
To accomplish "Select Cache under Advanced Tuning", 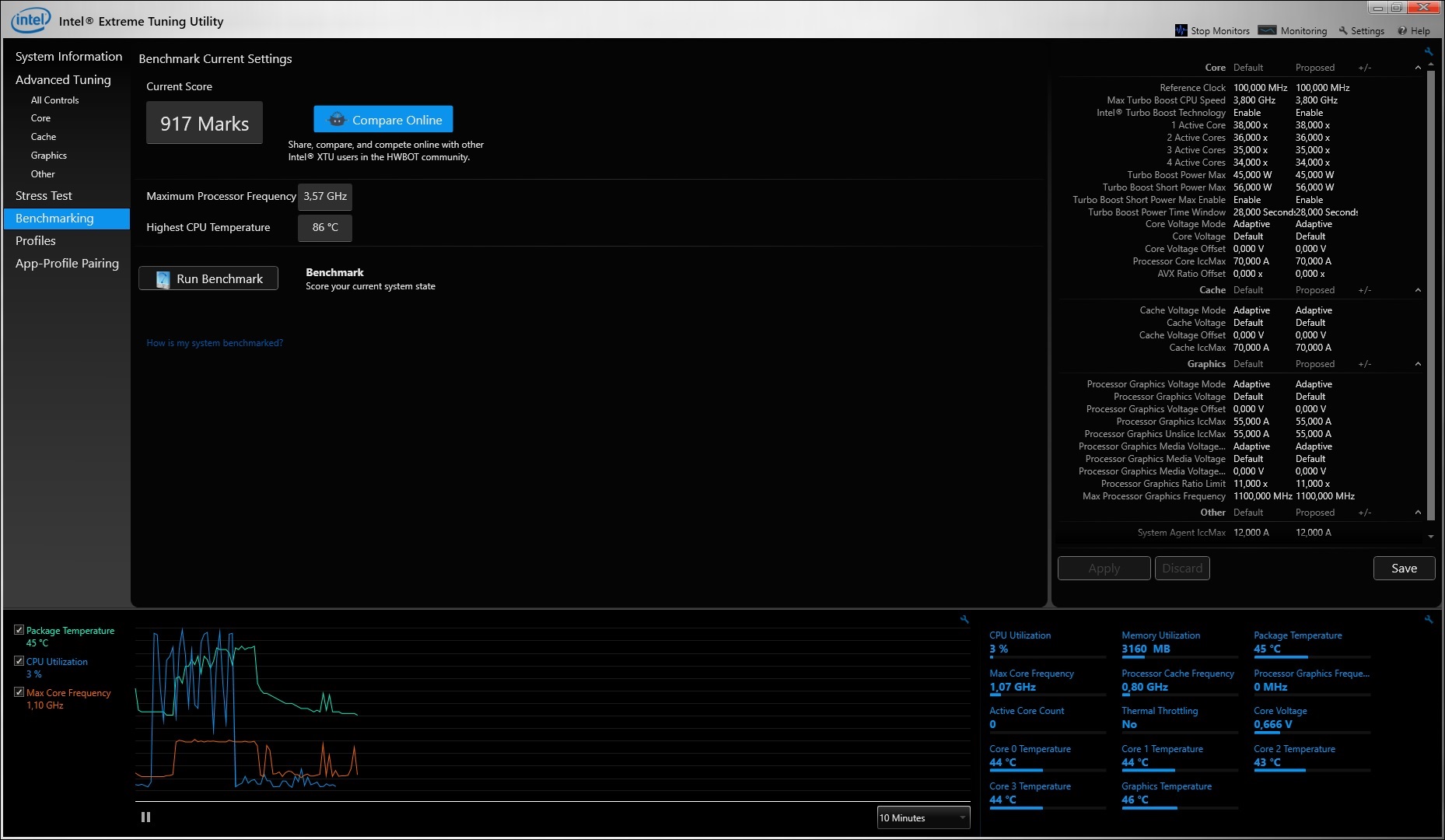I will coord(44,137).
